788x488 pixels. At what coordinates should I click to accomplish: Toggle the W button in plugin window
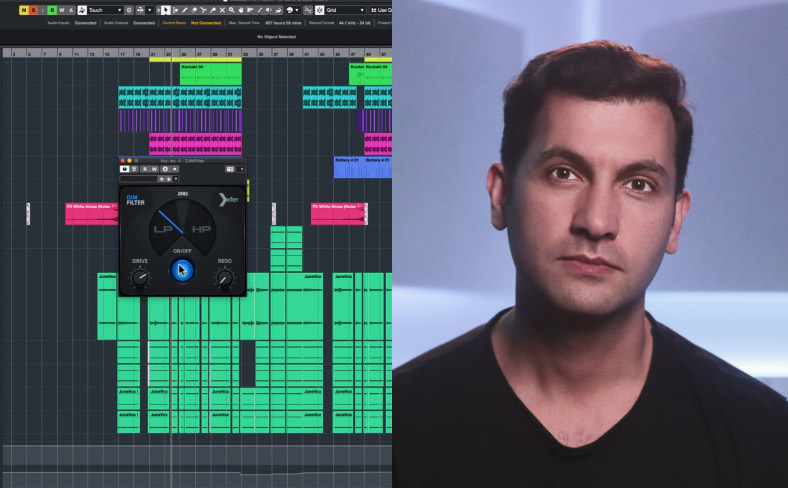[154, 169]
